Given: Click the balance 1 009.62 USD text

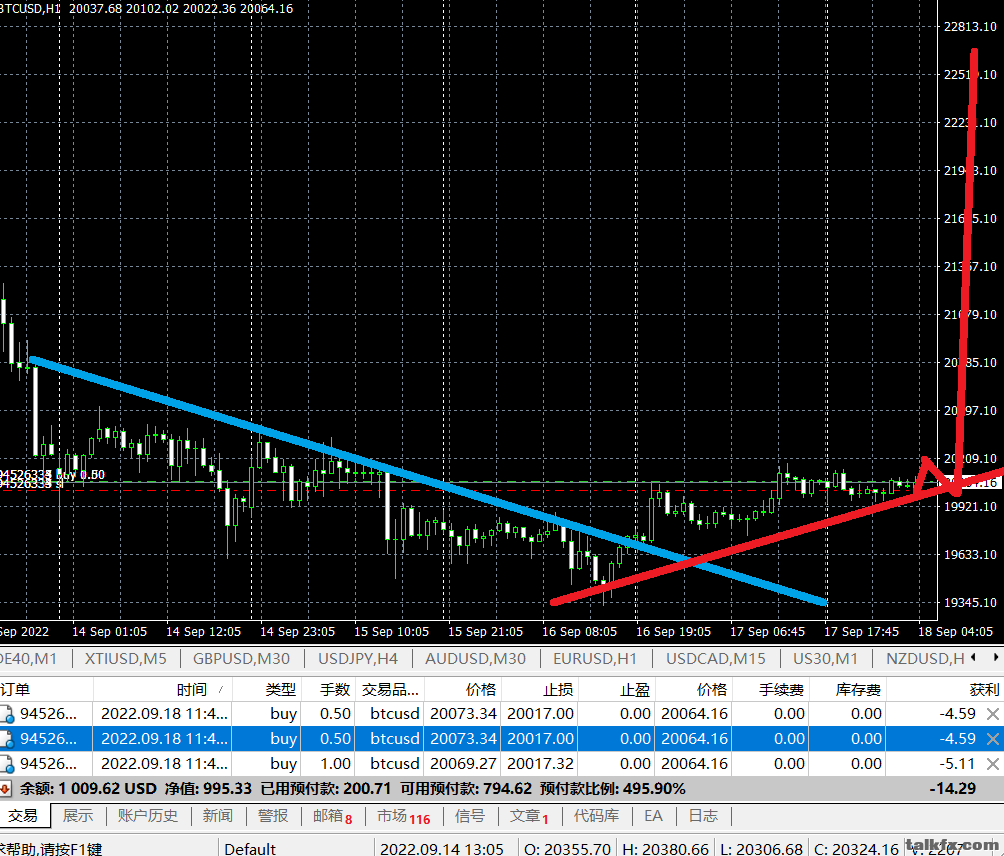Looking at the screenshot, I should pos(88,789).
